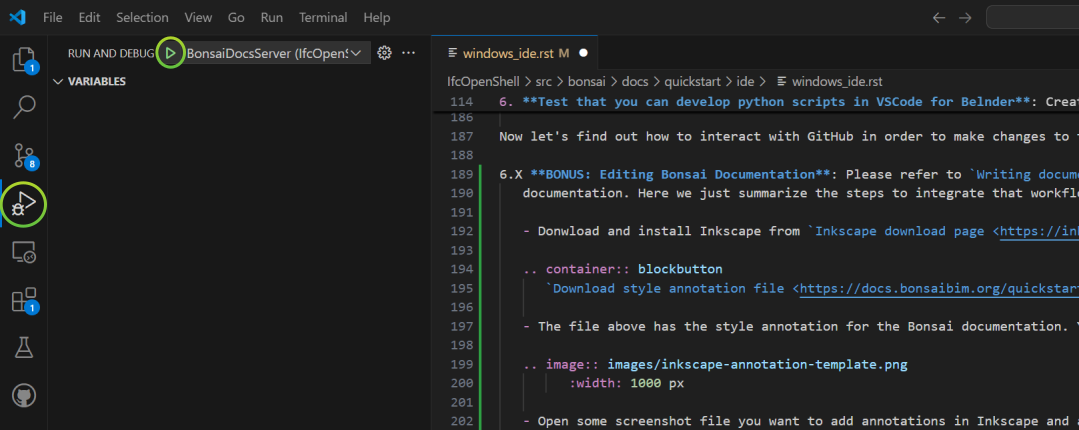Open the Extensions view icon
Screen dimensions: 1079x430
click(x=24, y=301)
